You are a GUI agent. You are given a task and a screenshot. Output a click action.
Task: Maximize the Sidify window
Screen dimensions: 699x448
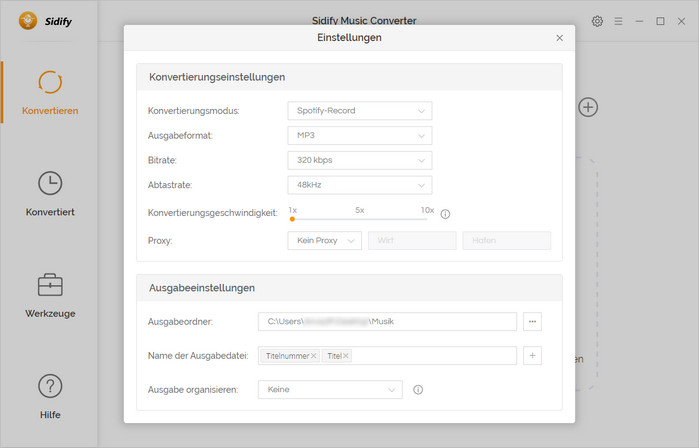coord(660,21)
